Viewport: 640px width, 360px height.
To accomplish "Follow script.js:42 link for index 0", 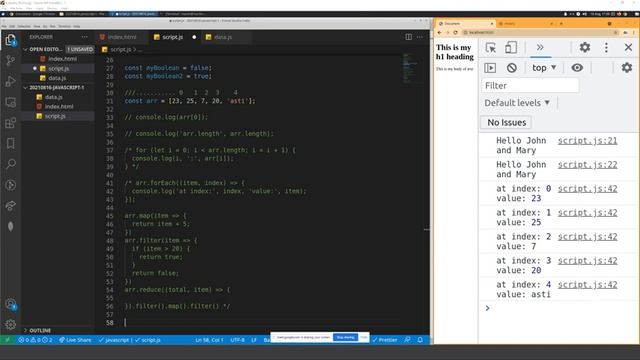I will 587,189.
